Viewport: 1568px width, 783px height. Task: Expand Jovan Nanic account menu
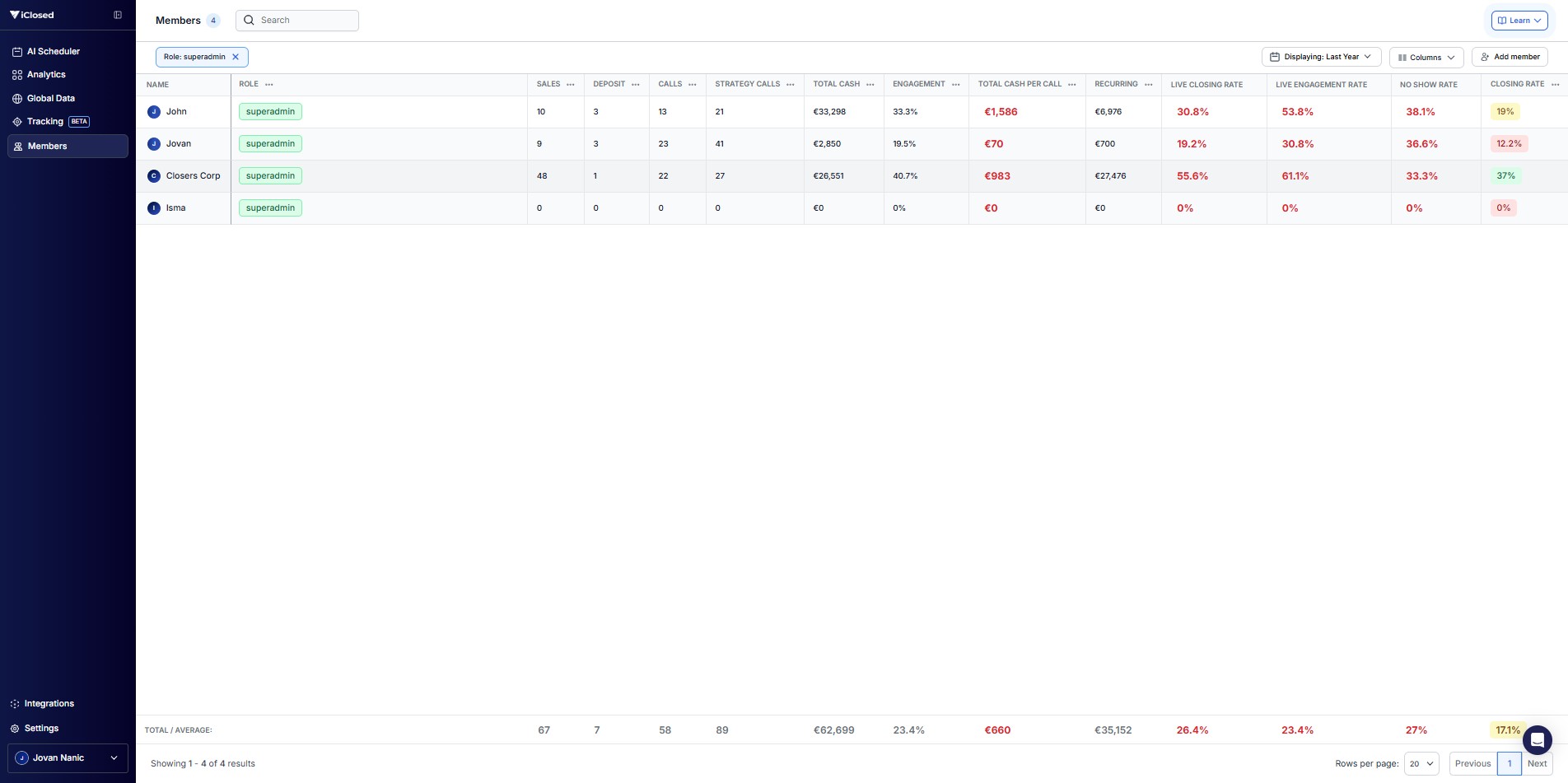point(68,757)
